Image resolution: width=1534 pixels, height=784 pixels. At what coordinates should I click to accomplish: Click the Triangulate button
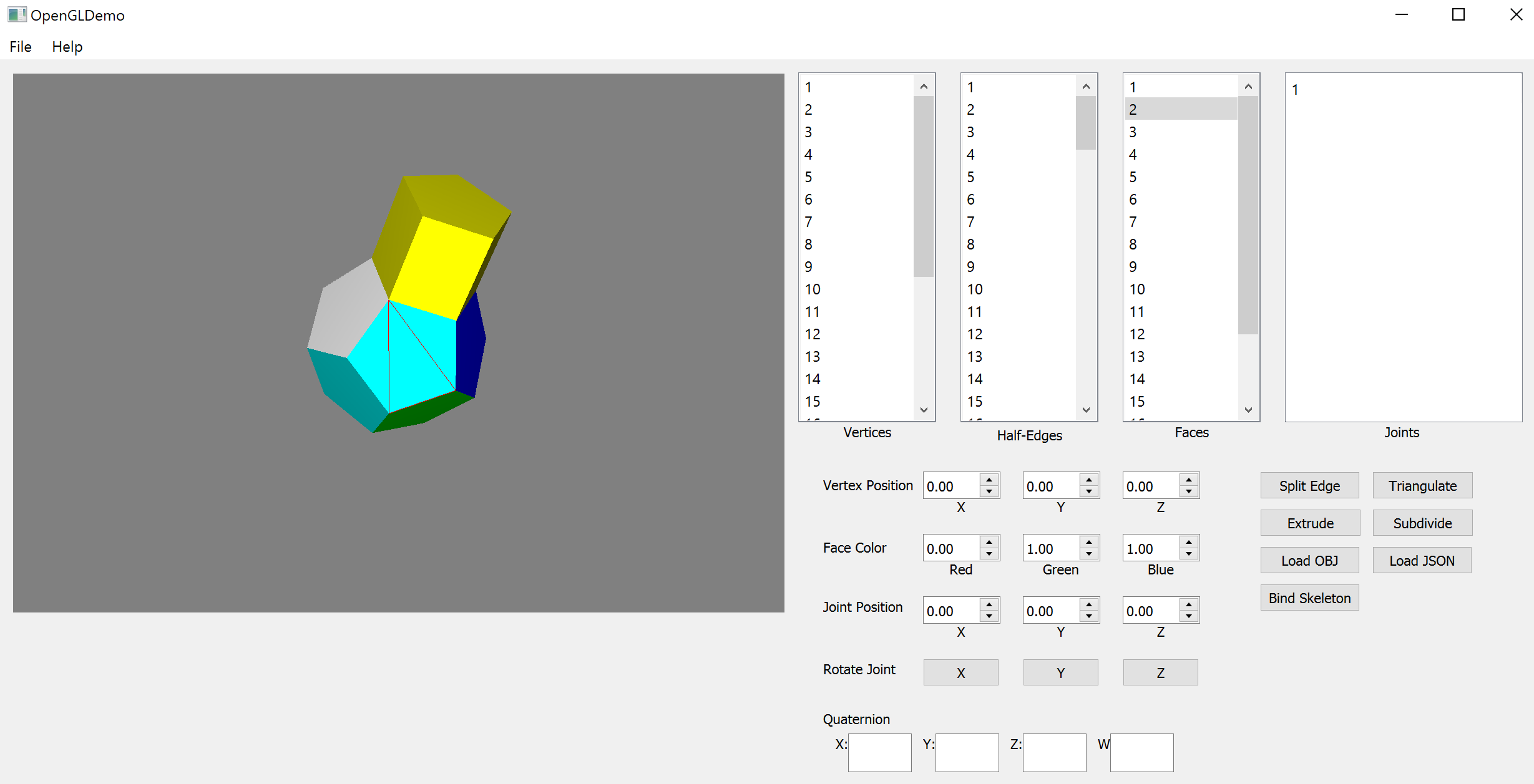[x=1422, y=486]
